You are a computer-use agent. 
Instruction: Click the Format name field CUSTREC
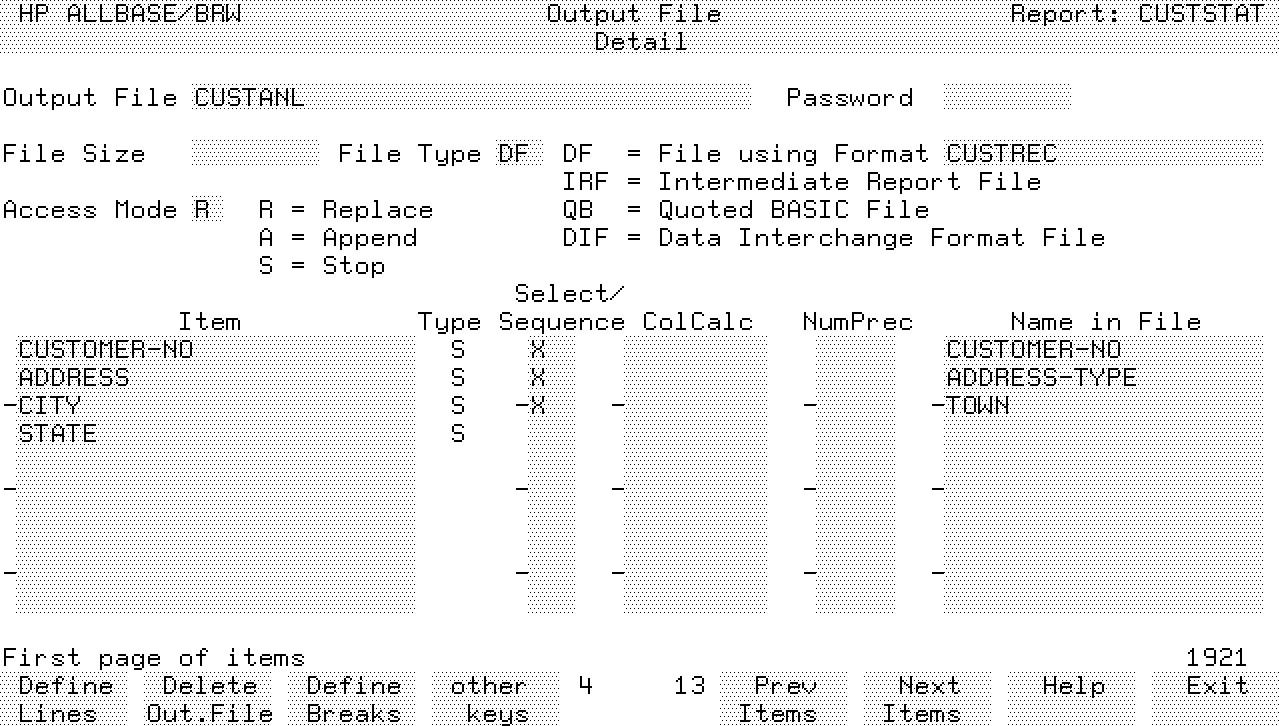[x=1102, y=154]
